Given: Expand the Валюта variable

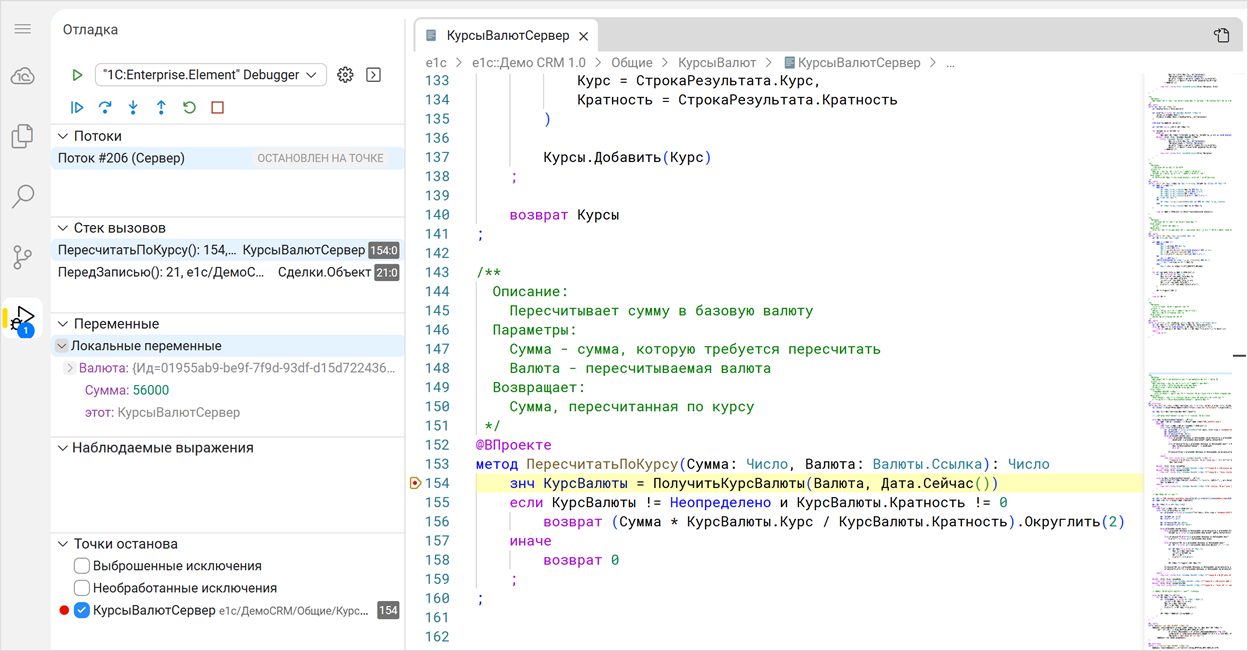Looking at the screenshot, I should click(69, 368).
